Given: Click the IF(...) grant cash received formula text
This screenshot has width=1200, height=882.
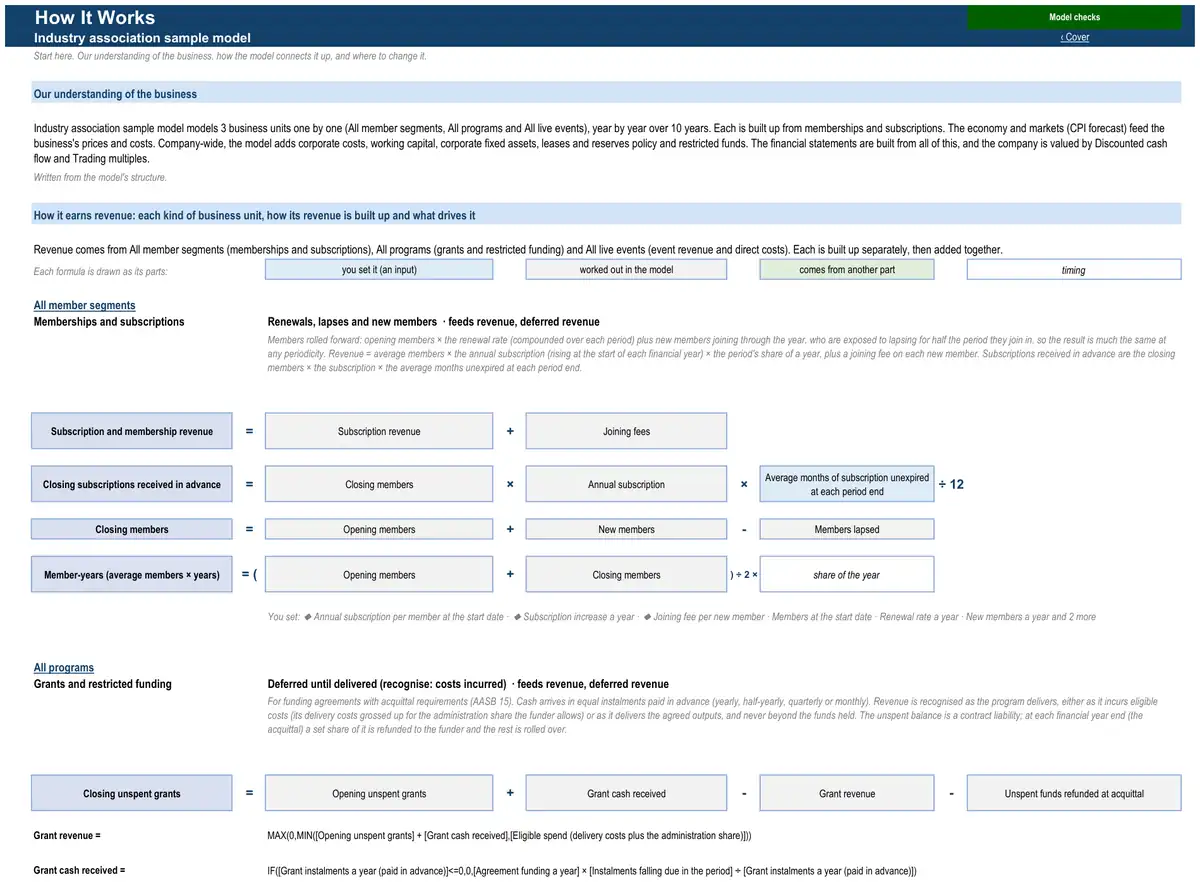Looking at the screenshot, I should pyautogui.click(x=592, y=871).
